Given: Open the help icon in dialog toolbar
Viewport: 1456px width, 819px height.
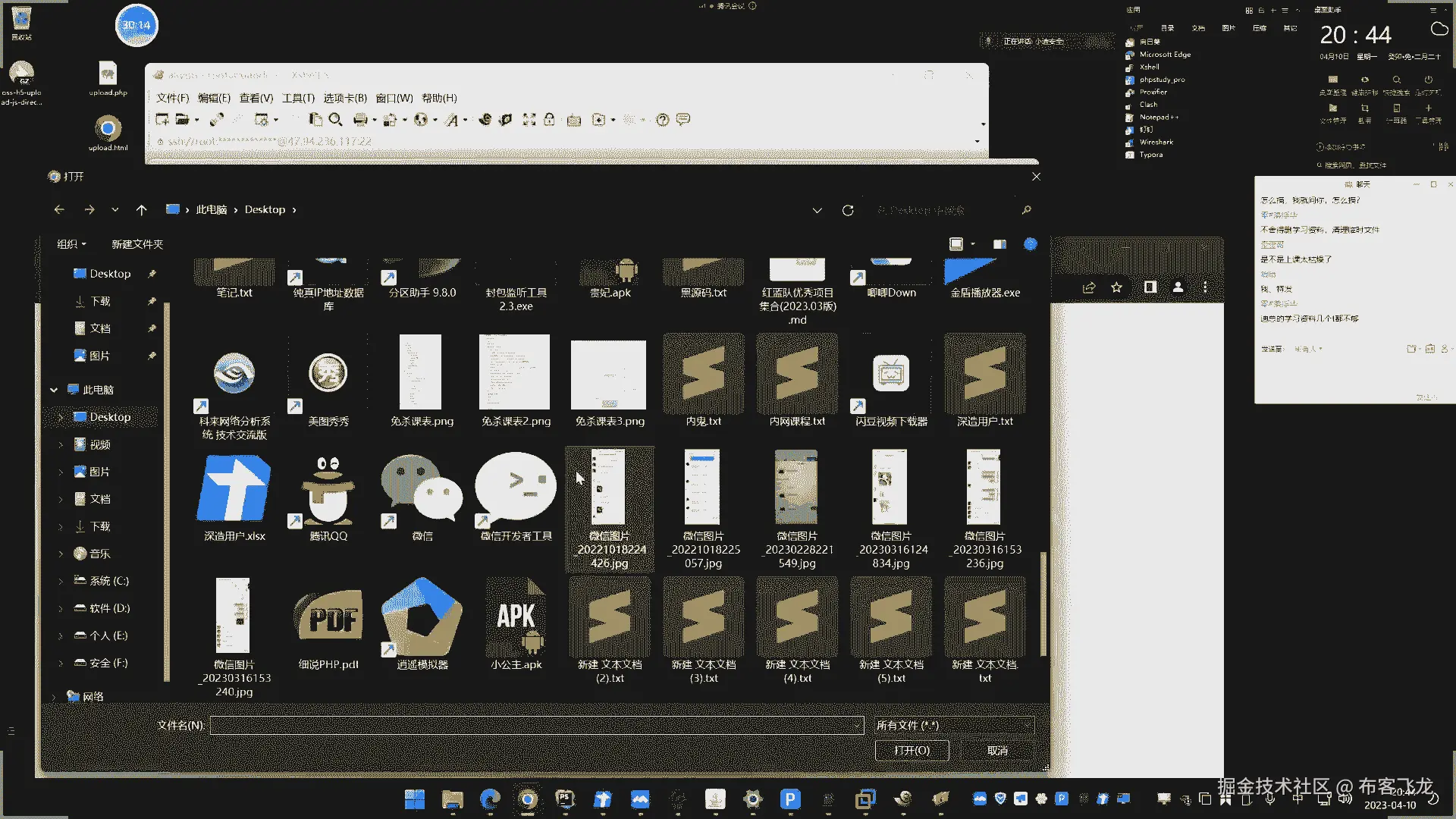Looking at the screenshot, I should pyautogui.click(x=1030, y=244).
